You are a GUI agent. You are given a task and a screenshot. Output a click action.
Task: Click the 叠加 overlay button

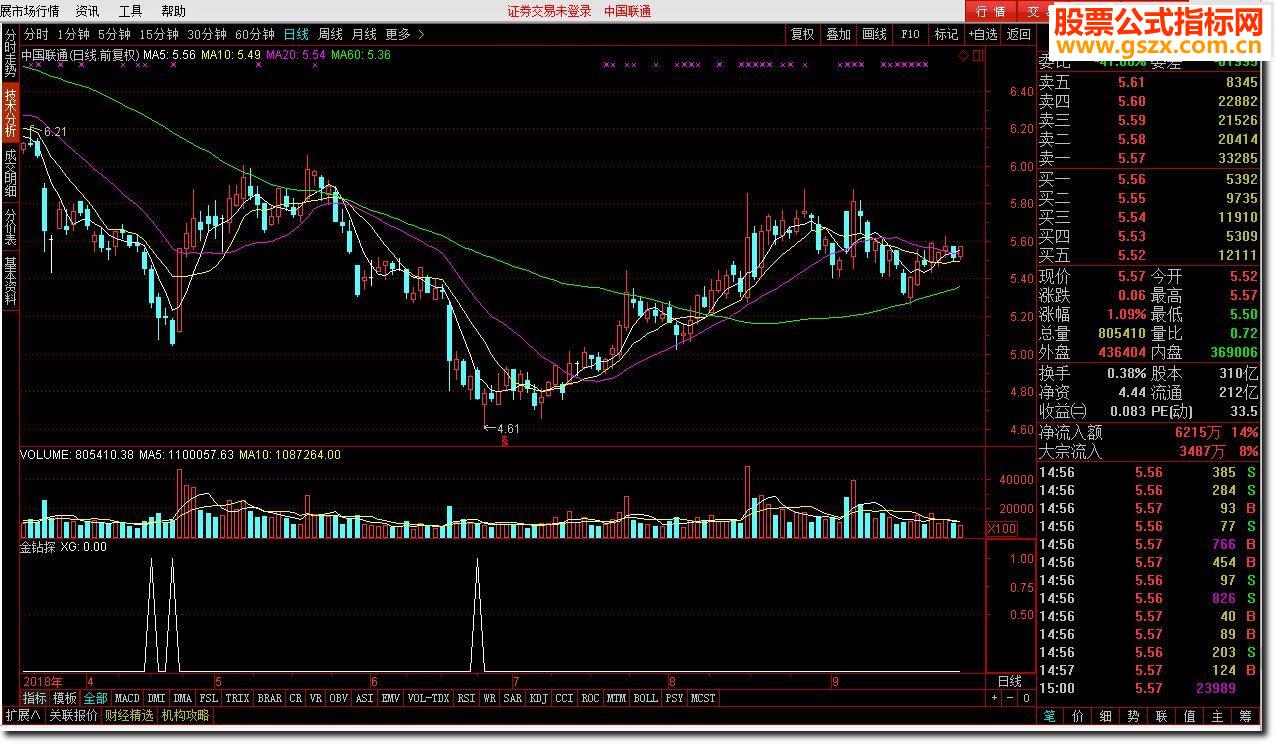838,34
